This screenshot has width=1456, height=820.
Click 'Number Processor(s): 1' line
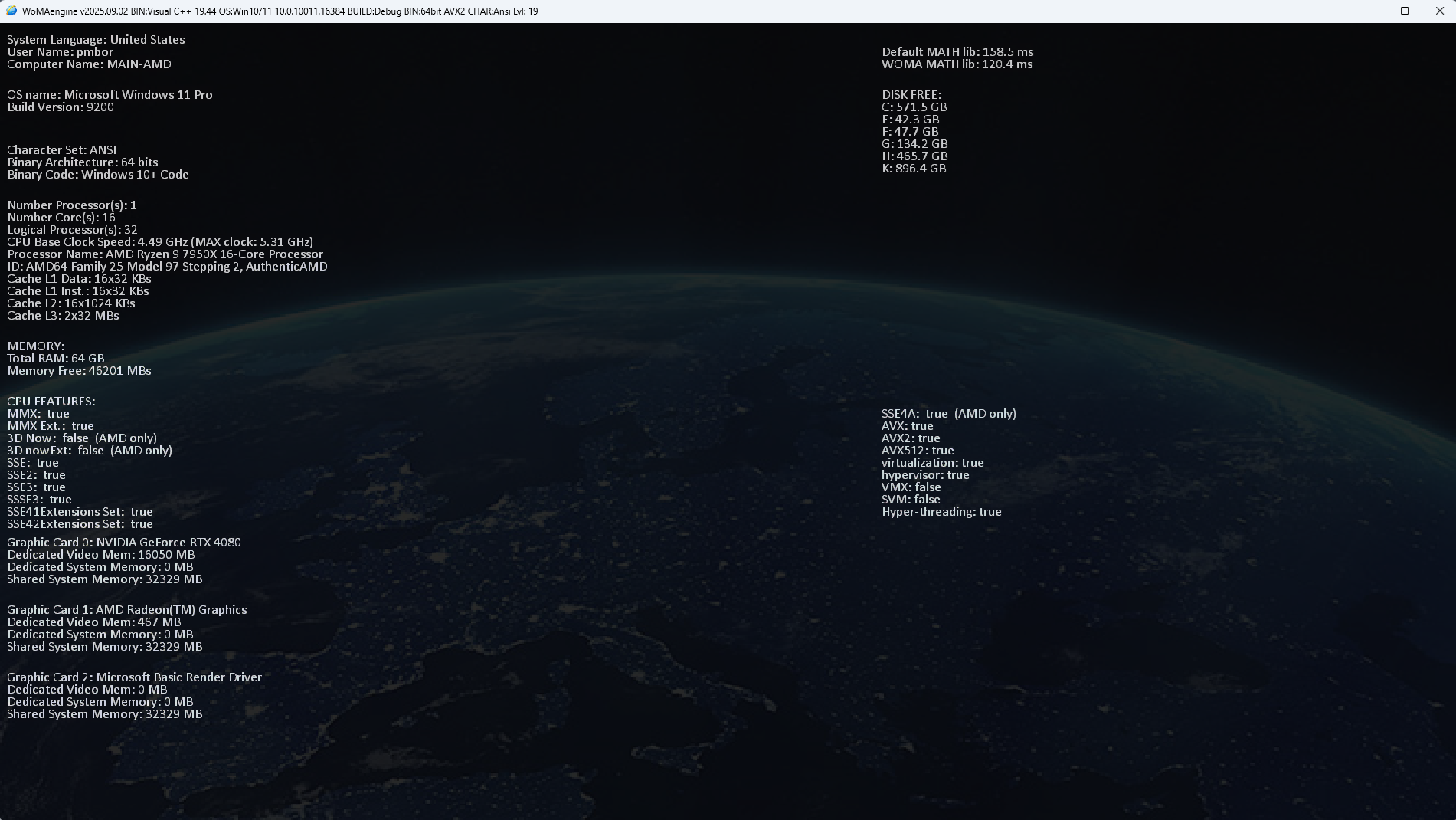click(x=72, y=205)
